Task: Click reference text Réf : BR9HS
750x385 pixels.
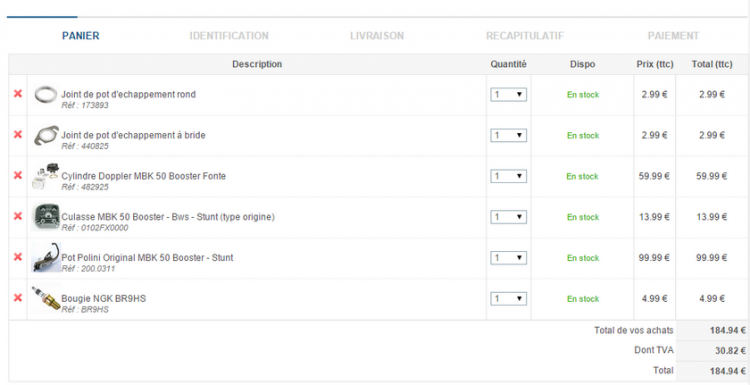Action: pos(85,309)
